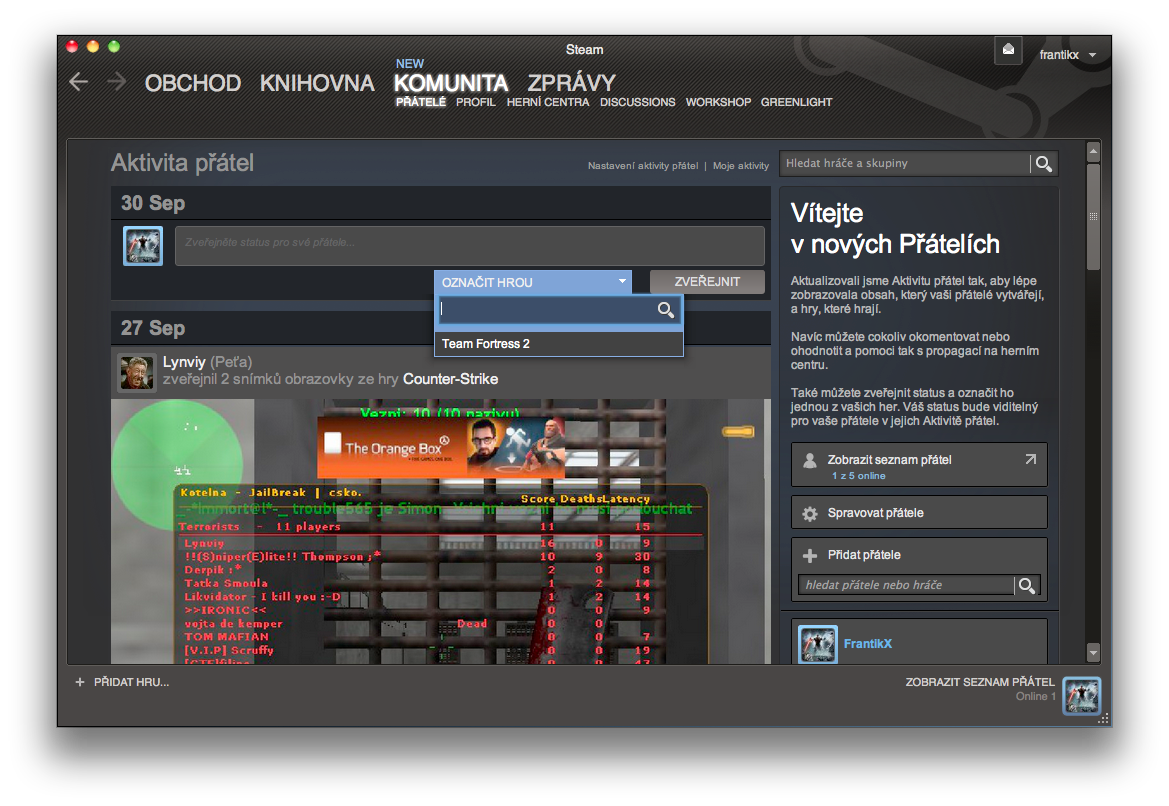Open Nastavení aktivity přátel link

642,166
